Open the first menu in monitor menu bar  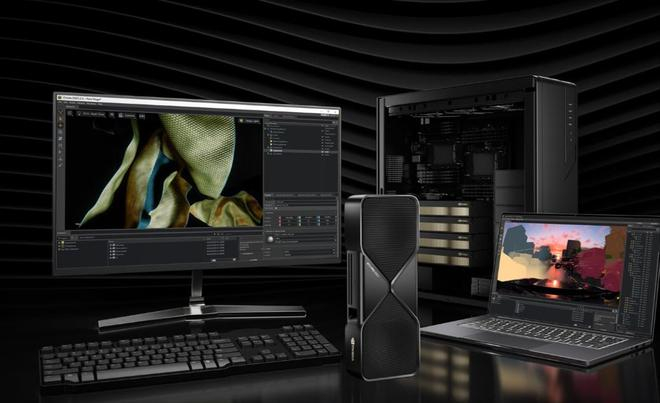tap(59, 102)
